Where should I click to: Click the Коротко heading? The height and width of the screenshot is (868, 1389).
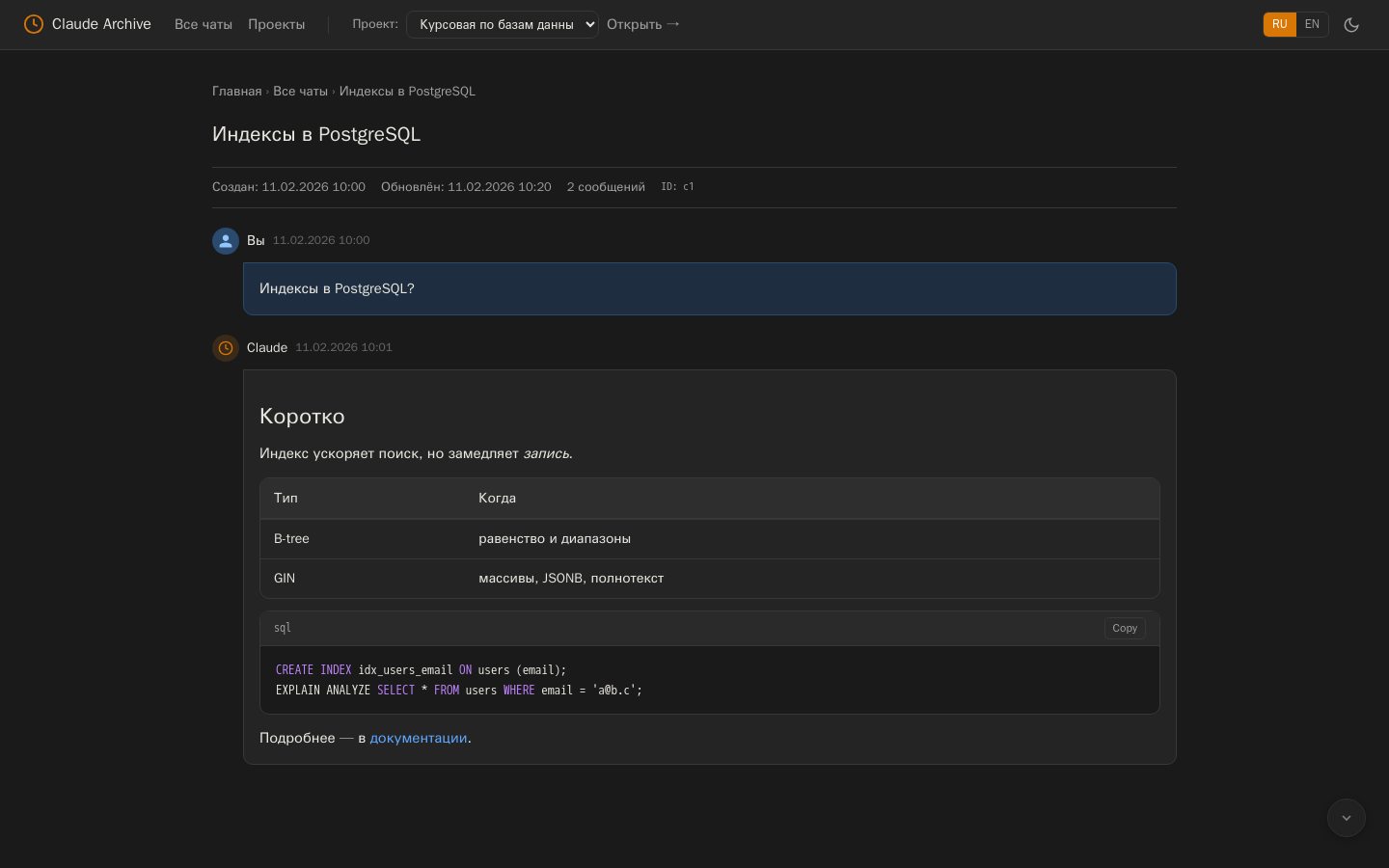(x=302, y=417)
